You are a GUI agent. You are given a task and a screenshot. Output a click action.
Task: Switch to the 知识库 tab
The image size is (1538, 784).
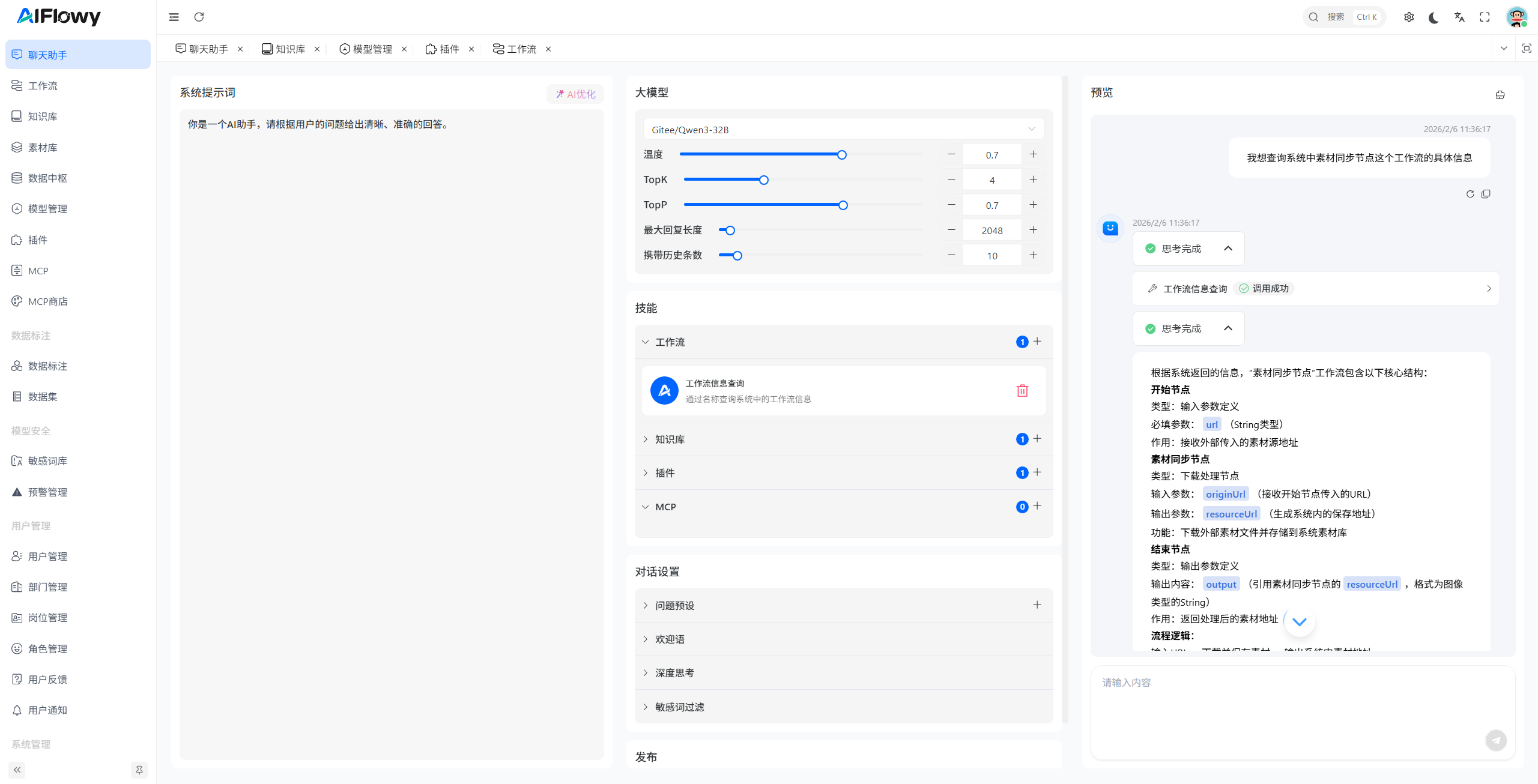(290, 49)
